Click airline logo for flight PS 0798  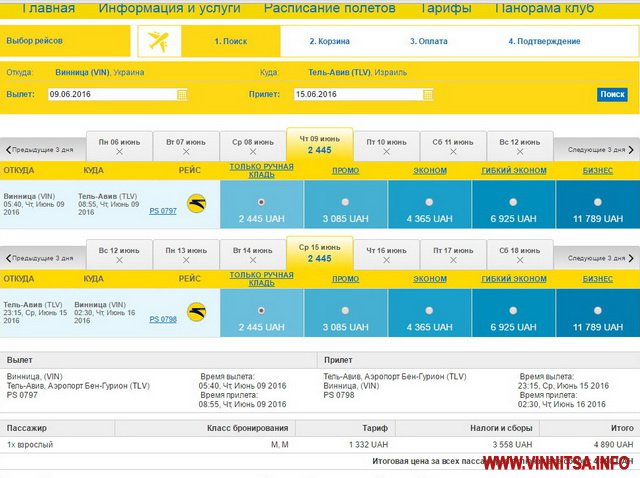(x=195, y=312)
